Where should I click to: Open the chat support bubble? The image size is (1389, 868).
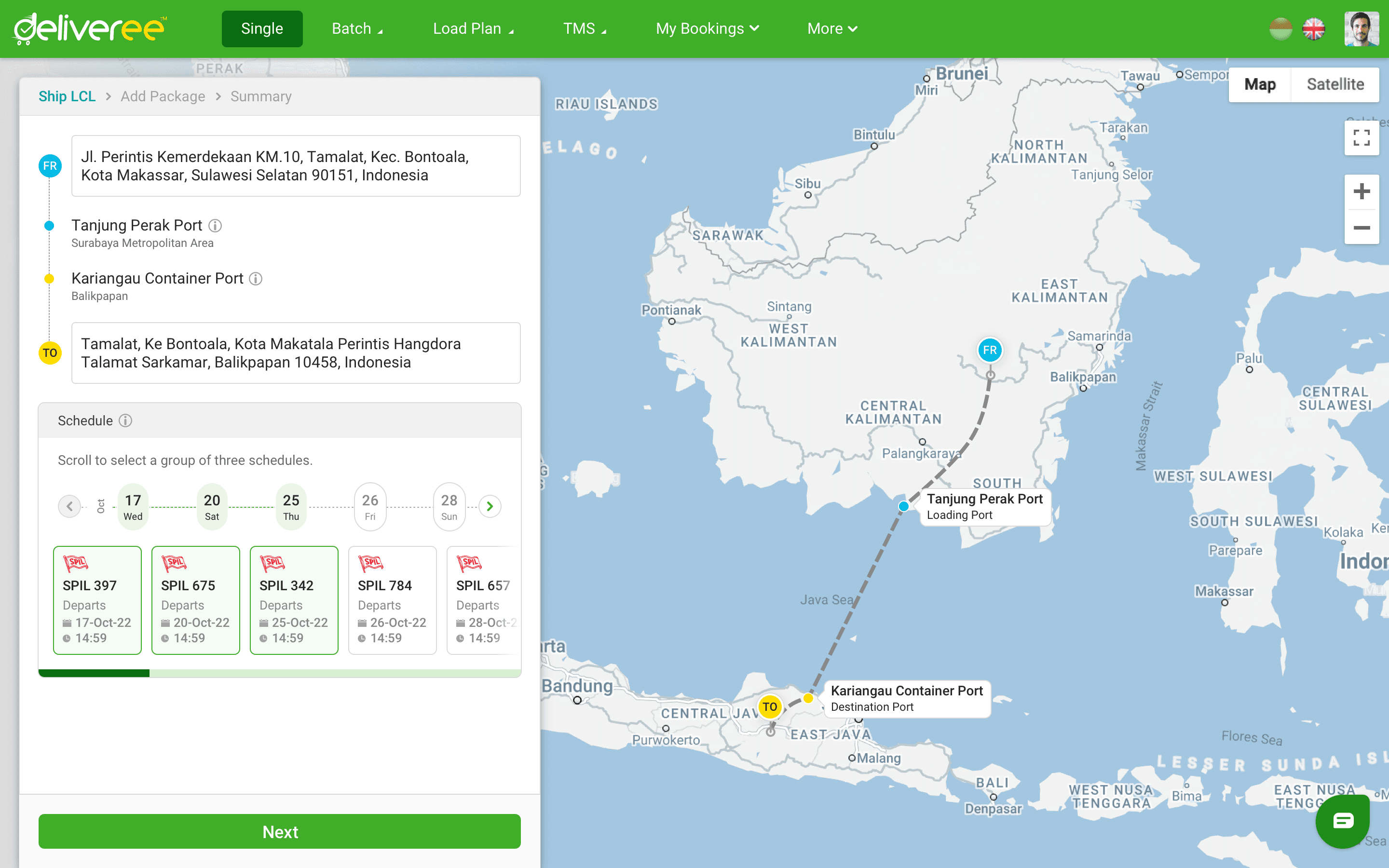pos(1343,821)
